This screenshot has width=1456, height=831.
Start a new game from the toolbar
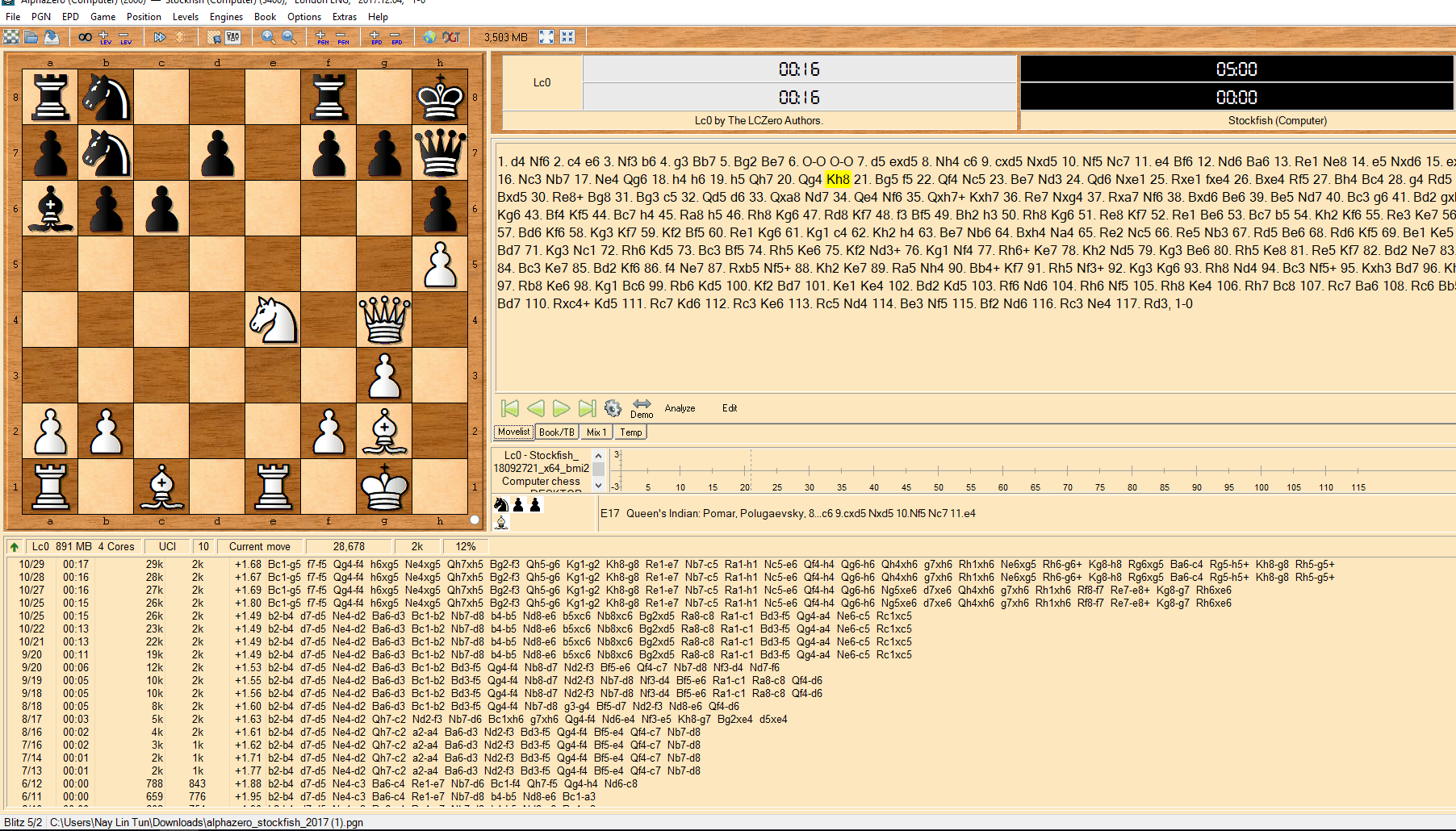pos(11,37)
